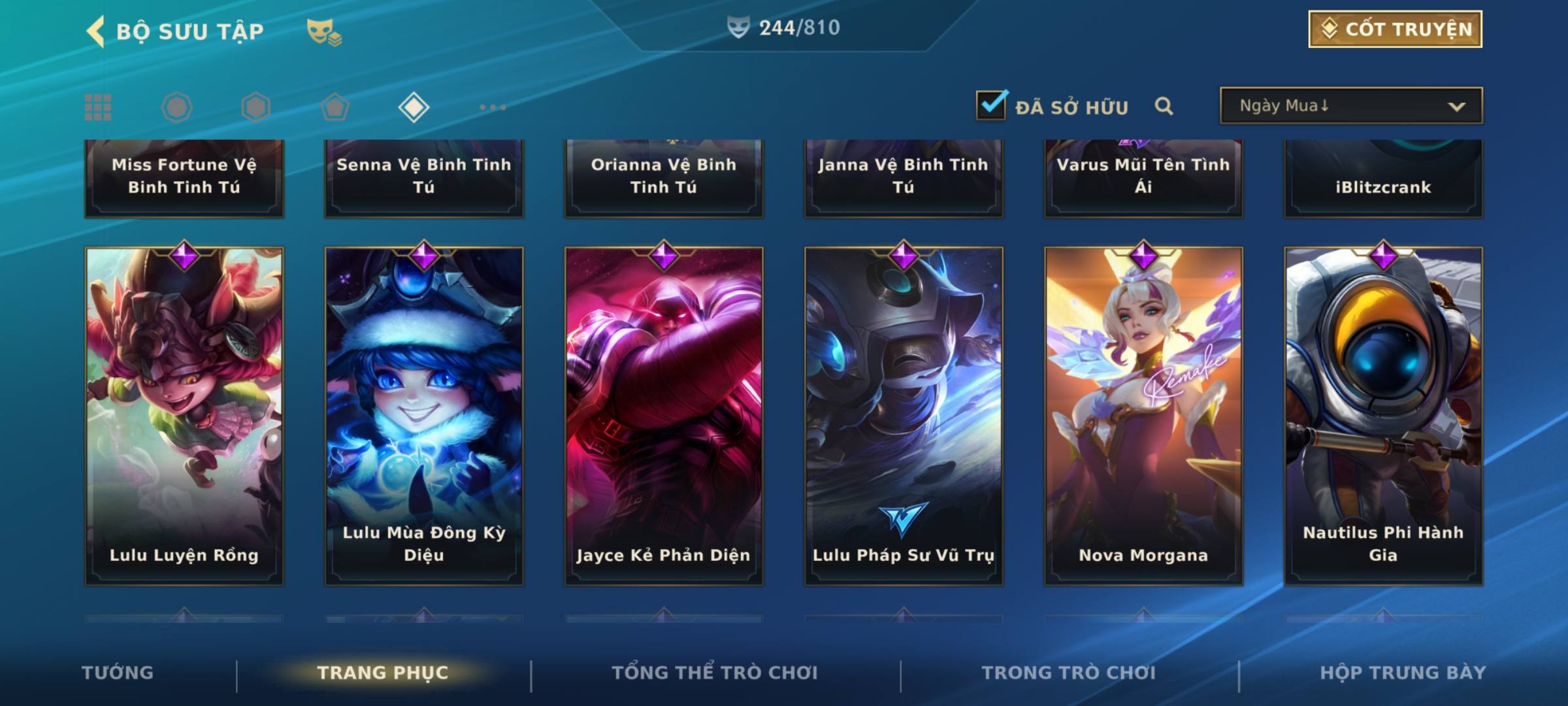Open the Nautilus Phi Hành Gia skin

click(x=1383, y=416)
